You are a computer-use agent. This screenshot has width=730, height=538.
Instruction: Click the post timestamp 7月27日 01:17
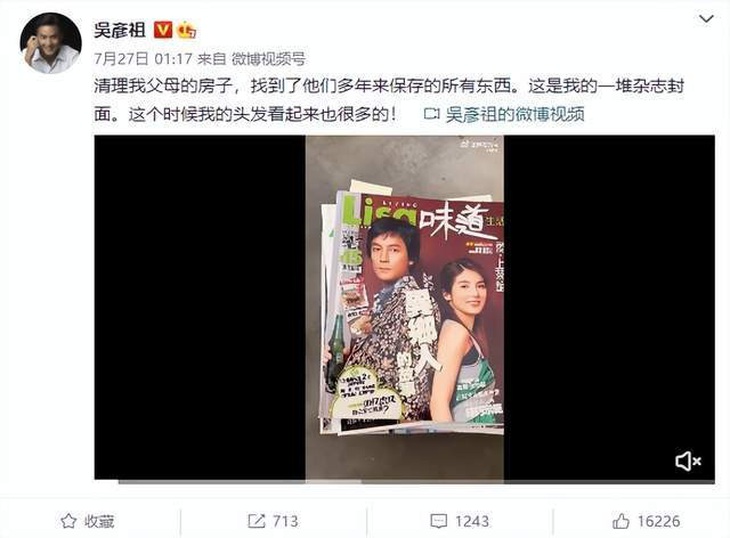pos(143,59)
